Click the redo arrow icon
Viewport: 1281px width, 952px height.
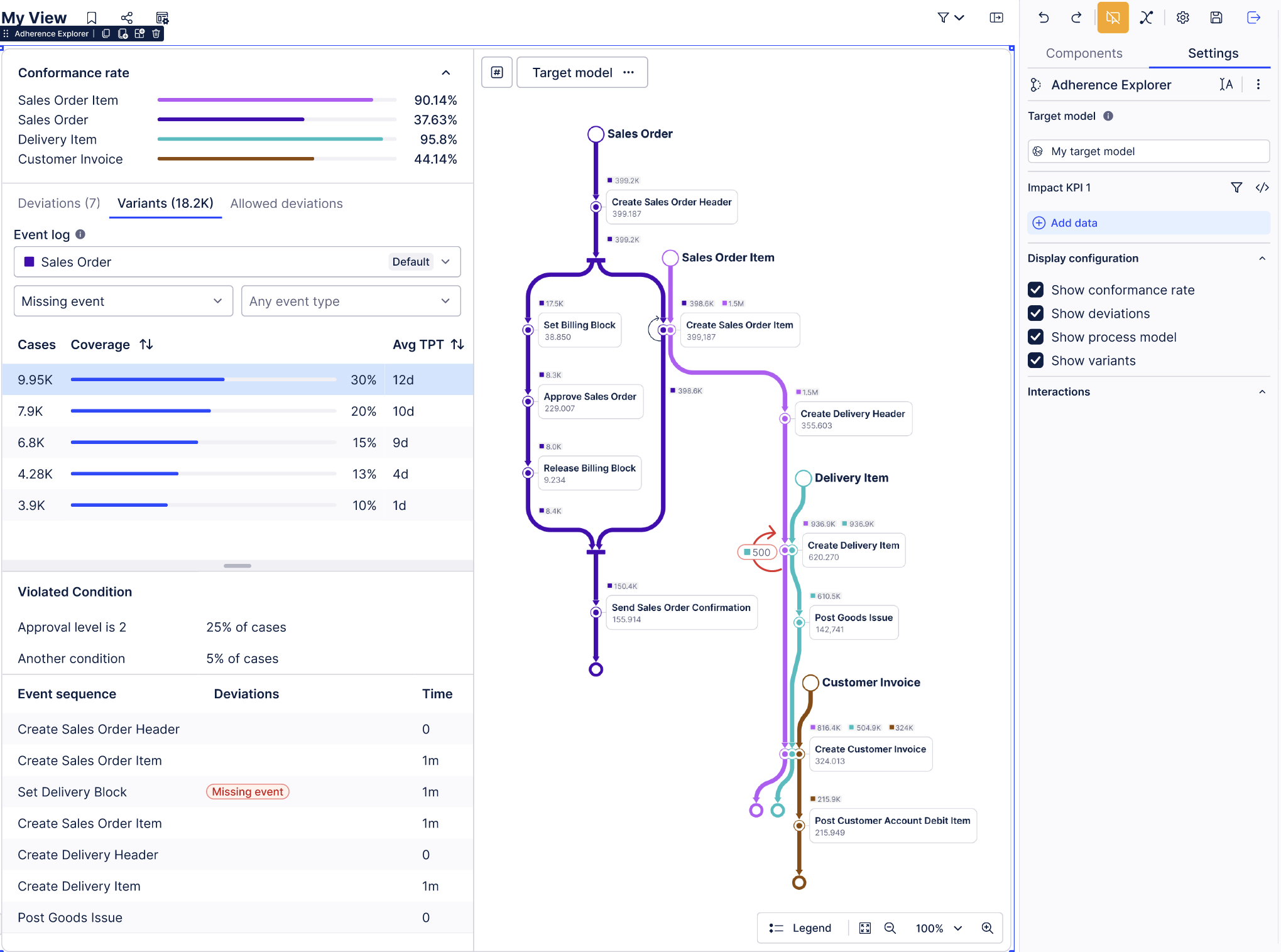1076,18
